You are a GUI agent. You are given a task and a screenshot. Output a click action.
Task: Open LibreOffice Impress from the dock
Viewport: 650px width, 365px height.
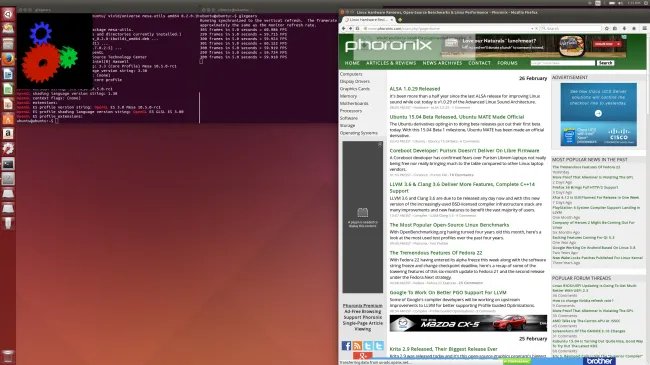coord(8,104)
